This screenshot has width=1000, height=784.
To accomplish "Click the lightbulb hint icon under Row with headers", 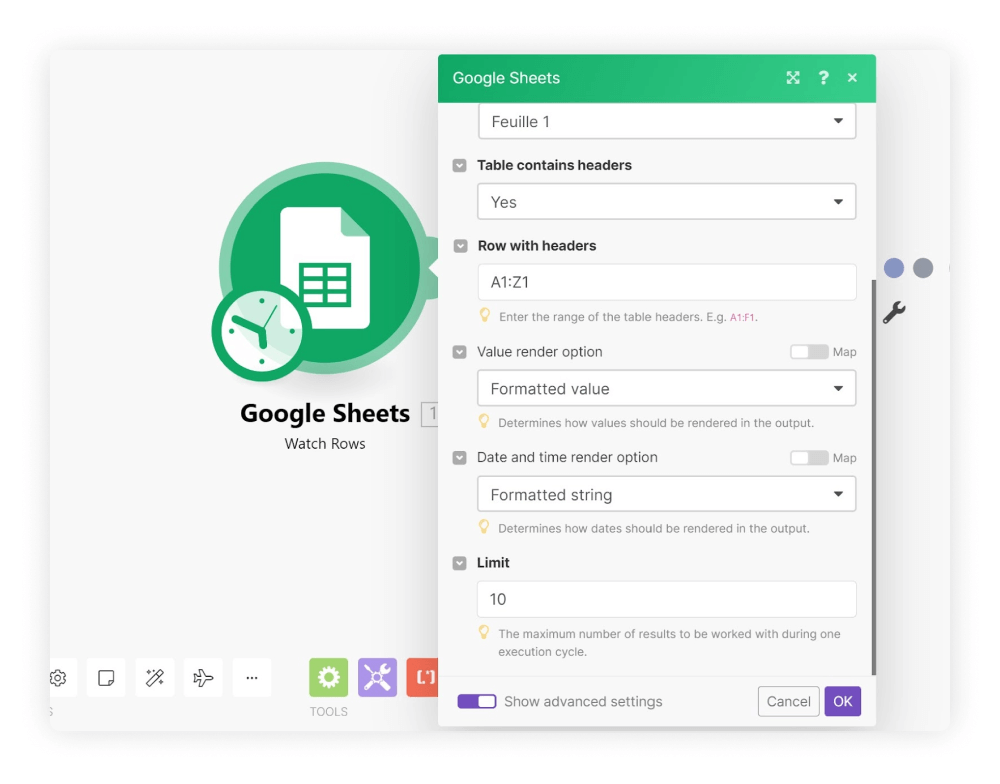I will click(485, 315).
